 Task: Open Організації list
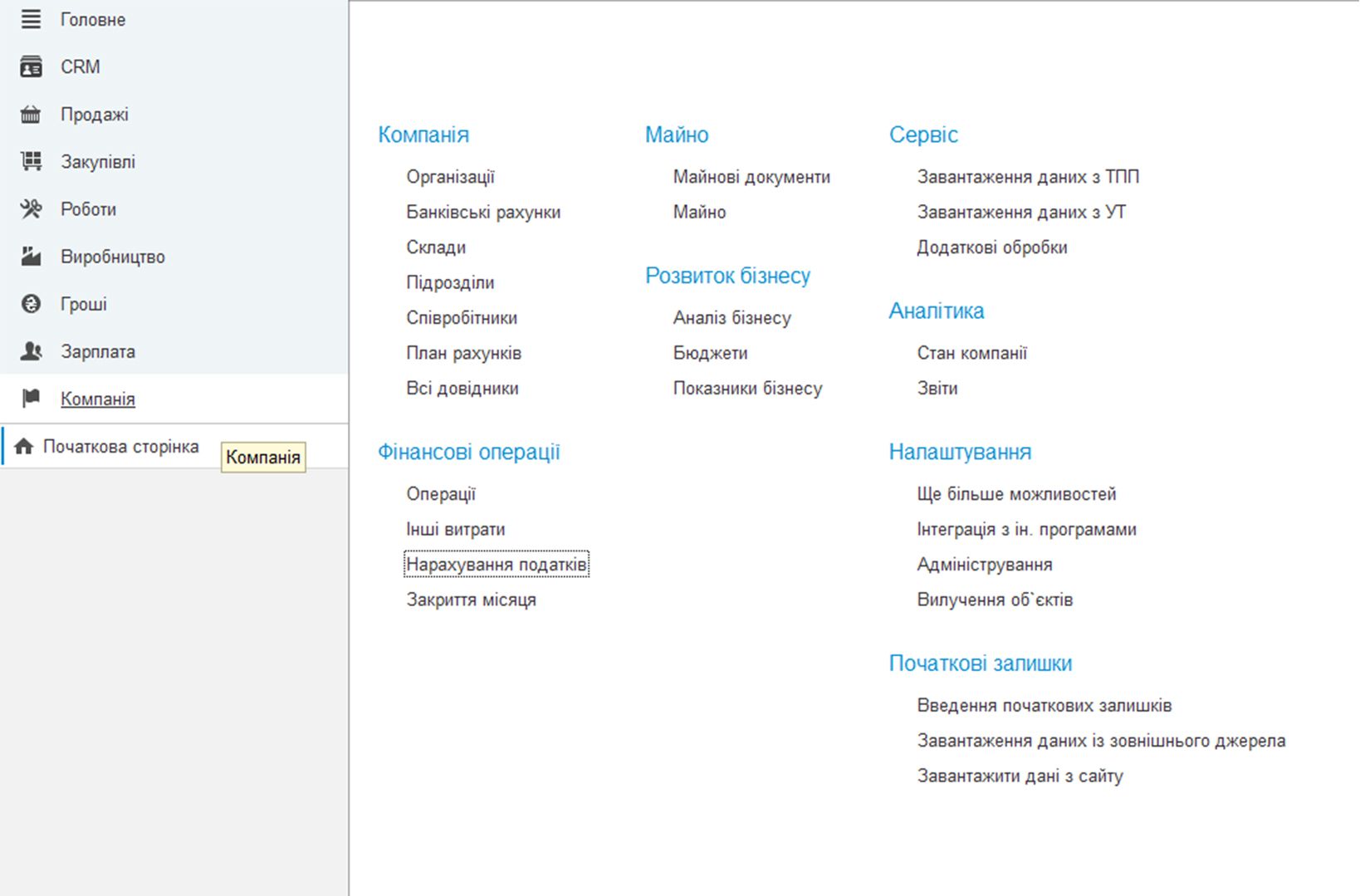click(451, 177)
